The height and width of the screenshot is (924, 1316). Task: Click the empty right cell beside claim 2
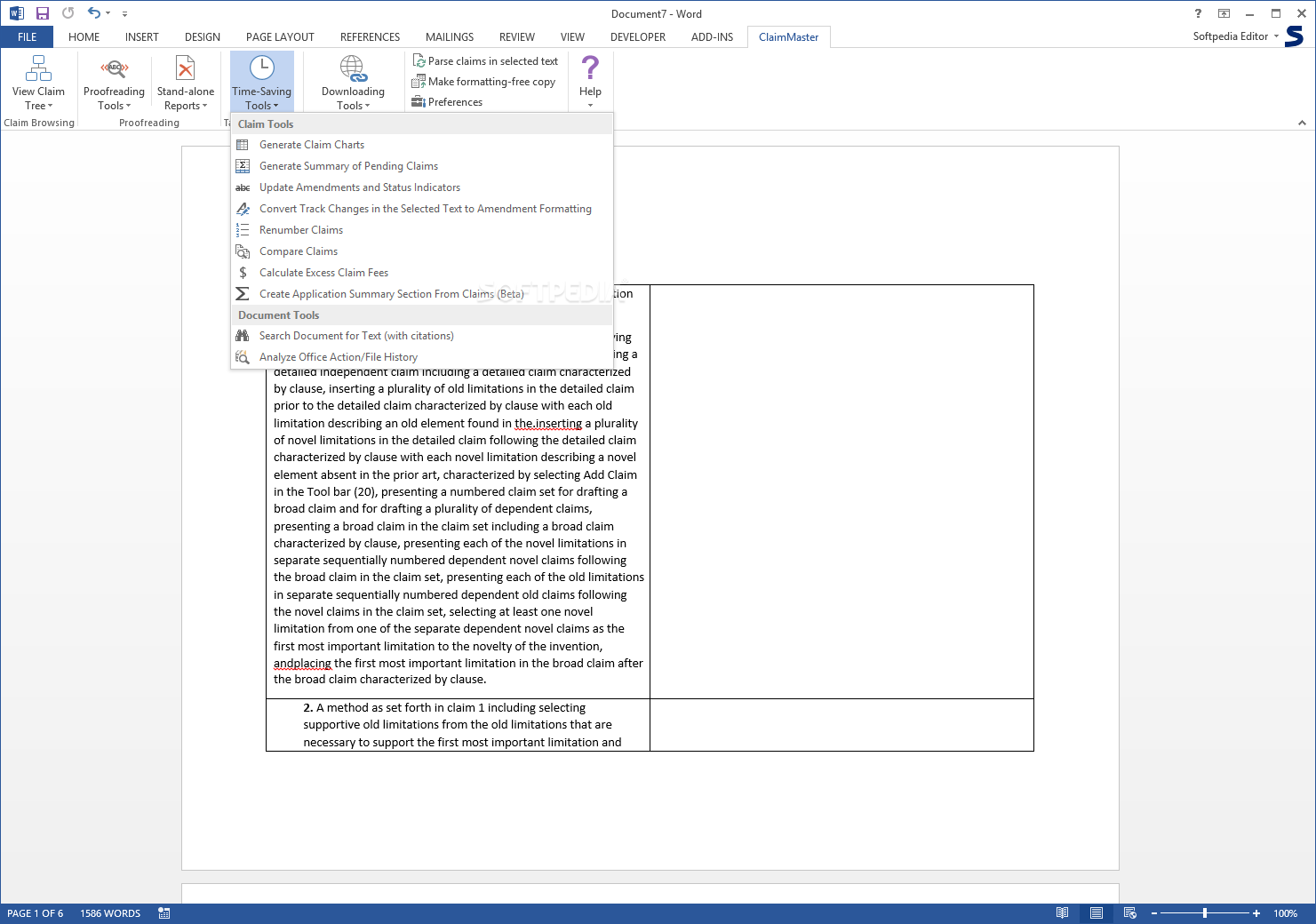click(x=841, y=725)
